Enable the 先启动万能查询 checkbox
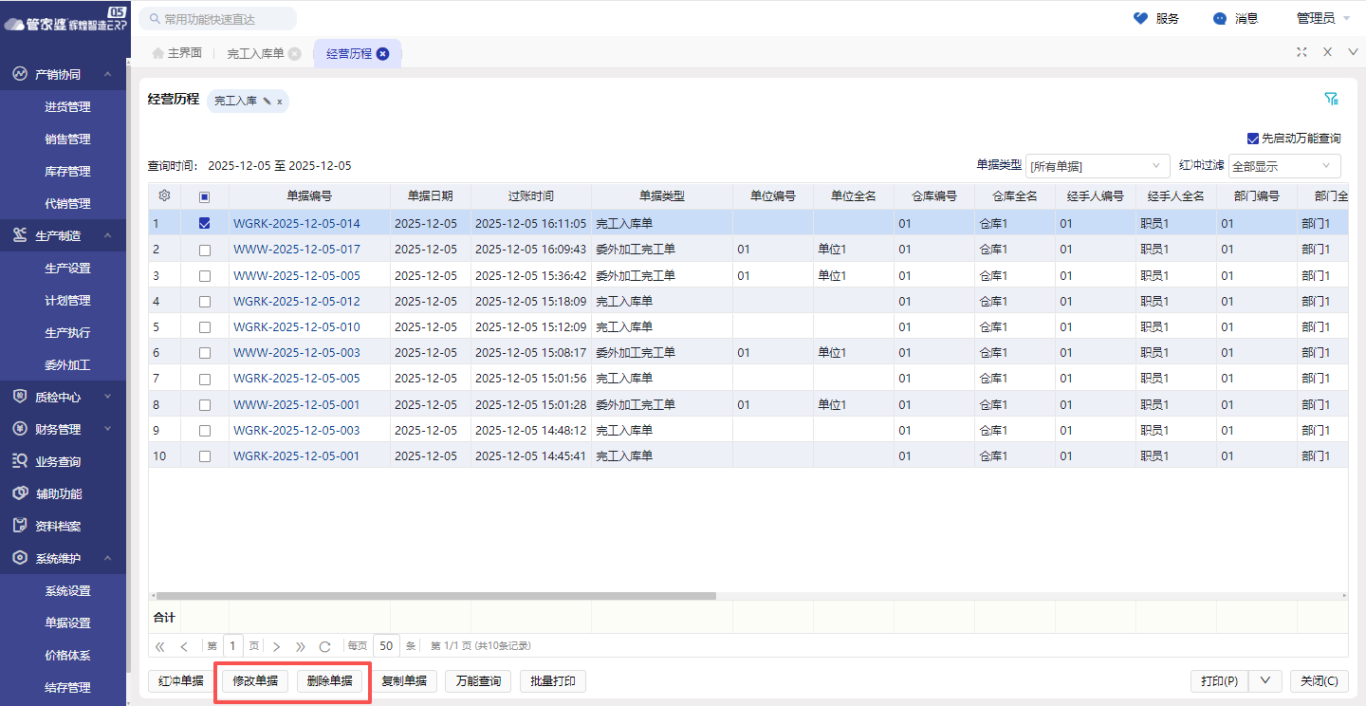1366x706 pixels. (1253, 139)
